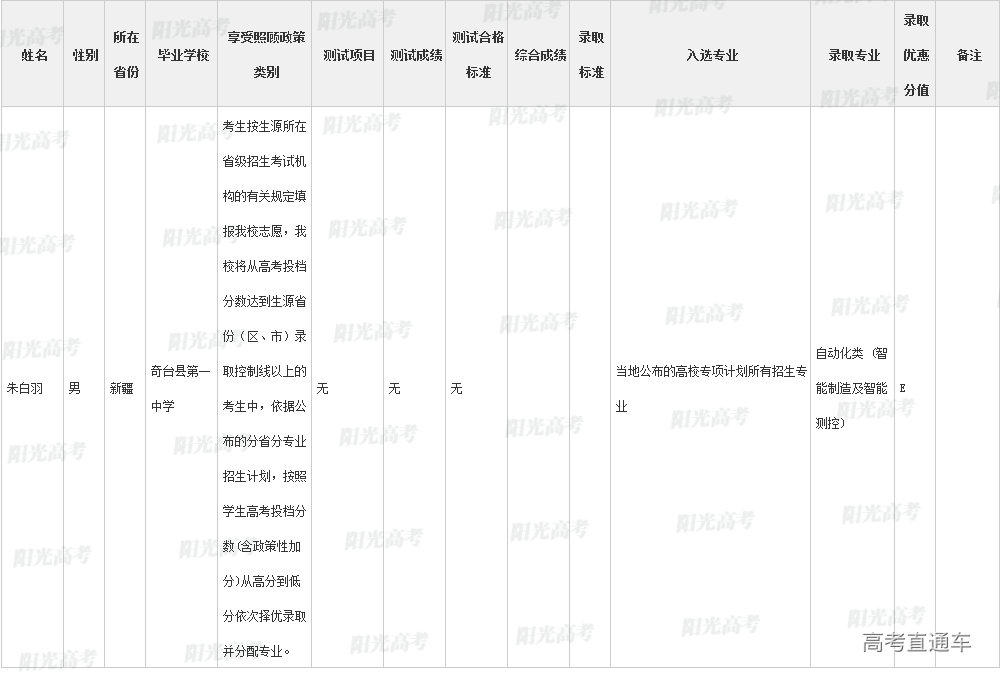Click the student name 朱白羽
1000x682 pixels.
(x=27, y=388)
